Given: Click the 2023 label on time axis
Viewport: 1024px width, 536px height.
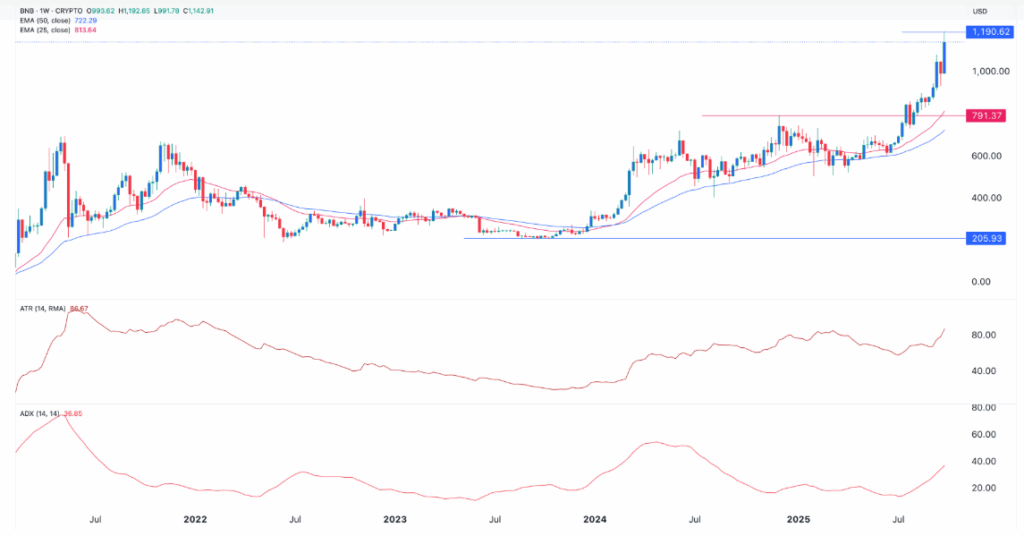Looking at the screenshot, I should point(395,520).
